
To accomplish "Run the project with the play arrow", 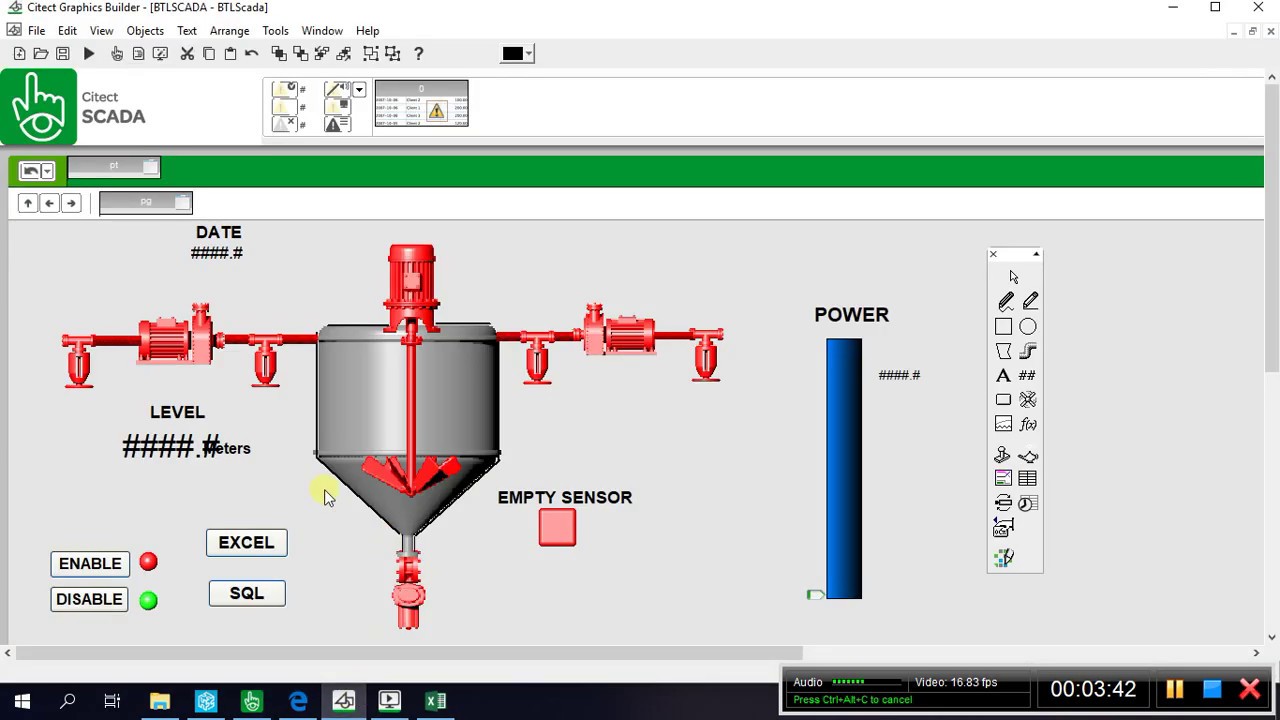I will click(x=89, y=54).
